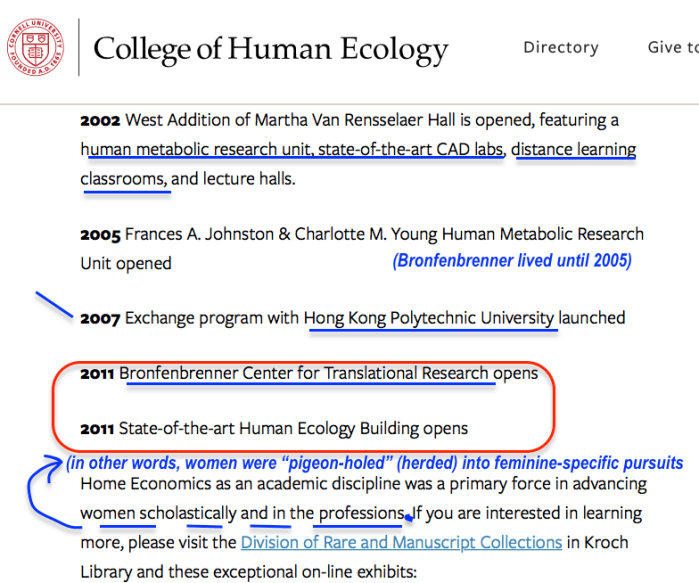699x583 pixels.
Task: Click the blue pigeon-holed annotation text
Action: [x=375, y=464]
